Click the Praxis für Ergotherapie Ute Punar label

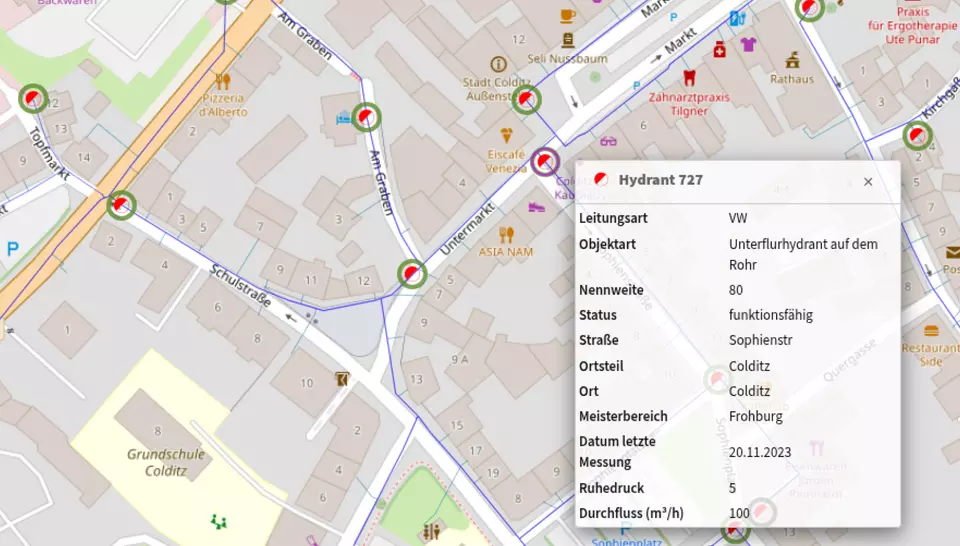[x=912, y=25]
